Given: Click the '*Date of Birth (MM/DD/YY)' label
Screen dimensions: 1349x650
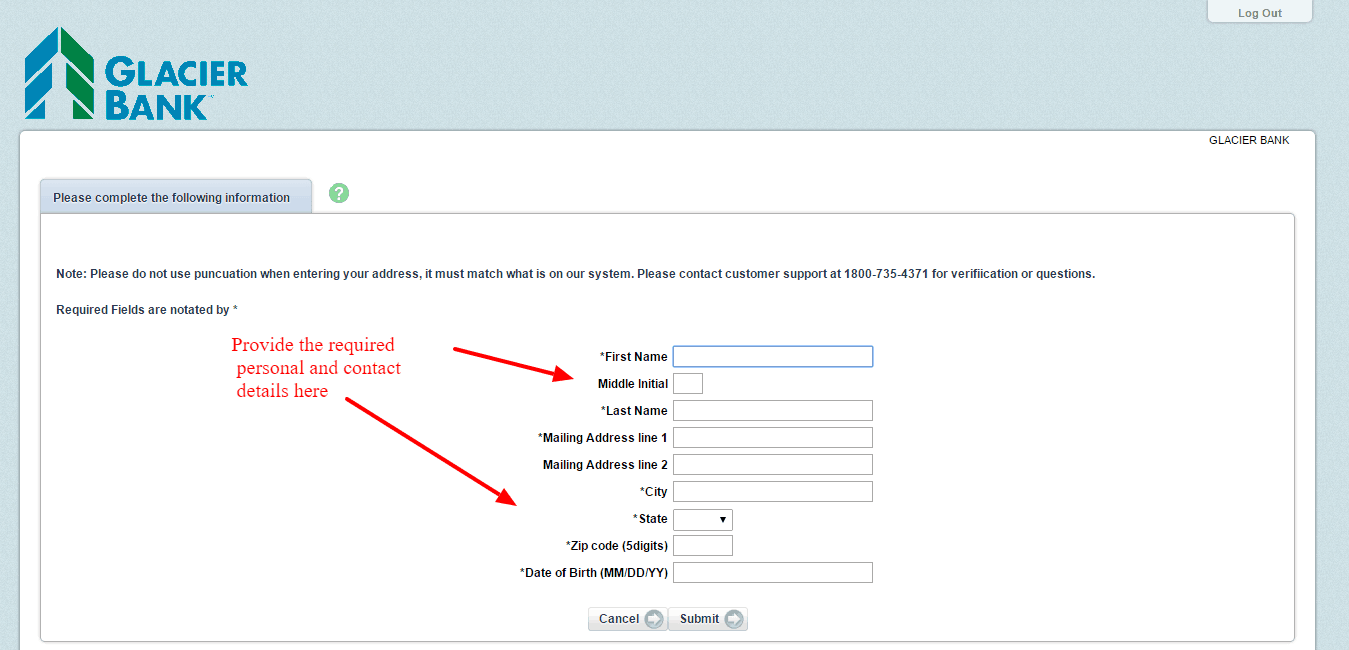Looking at the screenshot, I should click(594, 573).
